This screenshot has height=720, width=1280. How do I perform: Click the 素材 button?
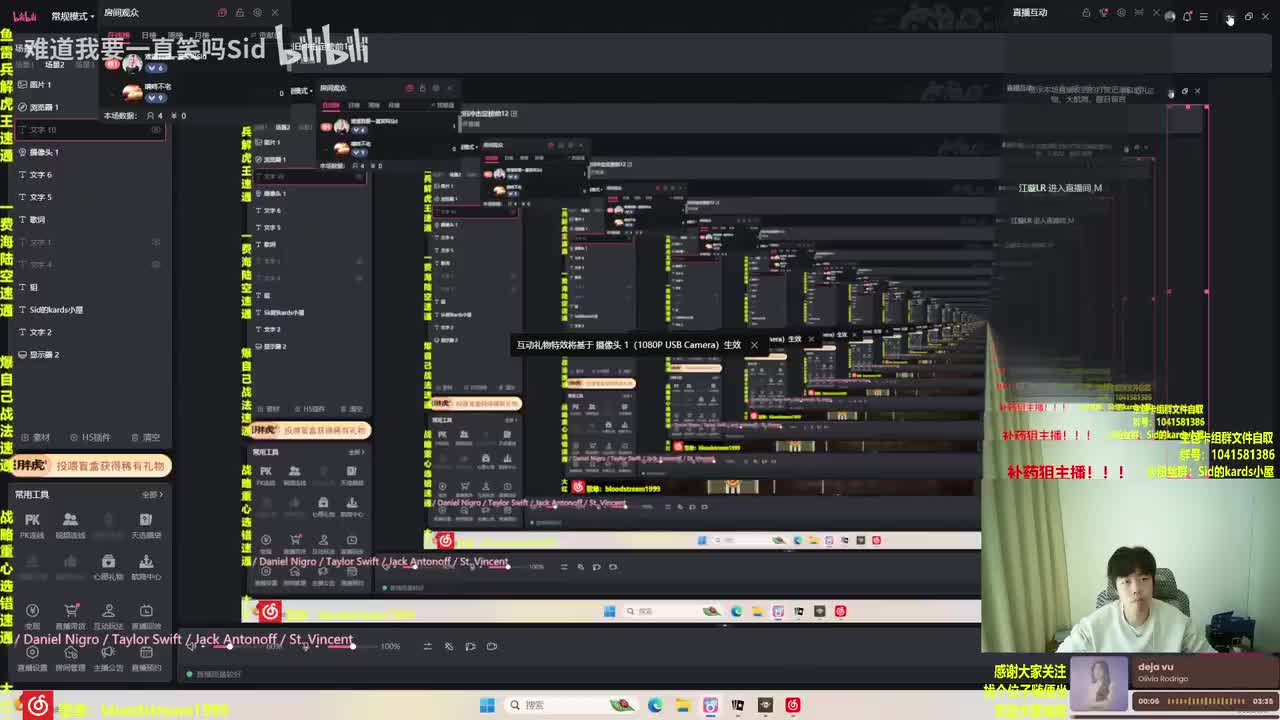tap(36, 437)
